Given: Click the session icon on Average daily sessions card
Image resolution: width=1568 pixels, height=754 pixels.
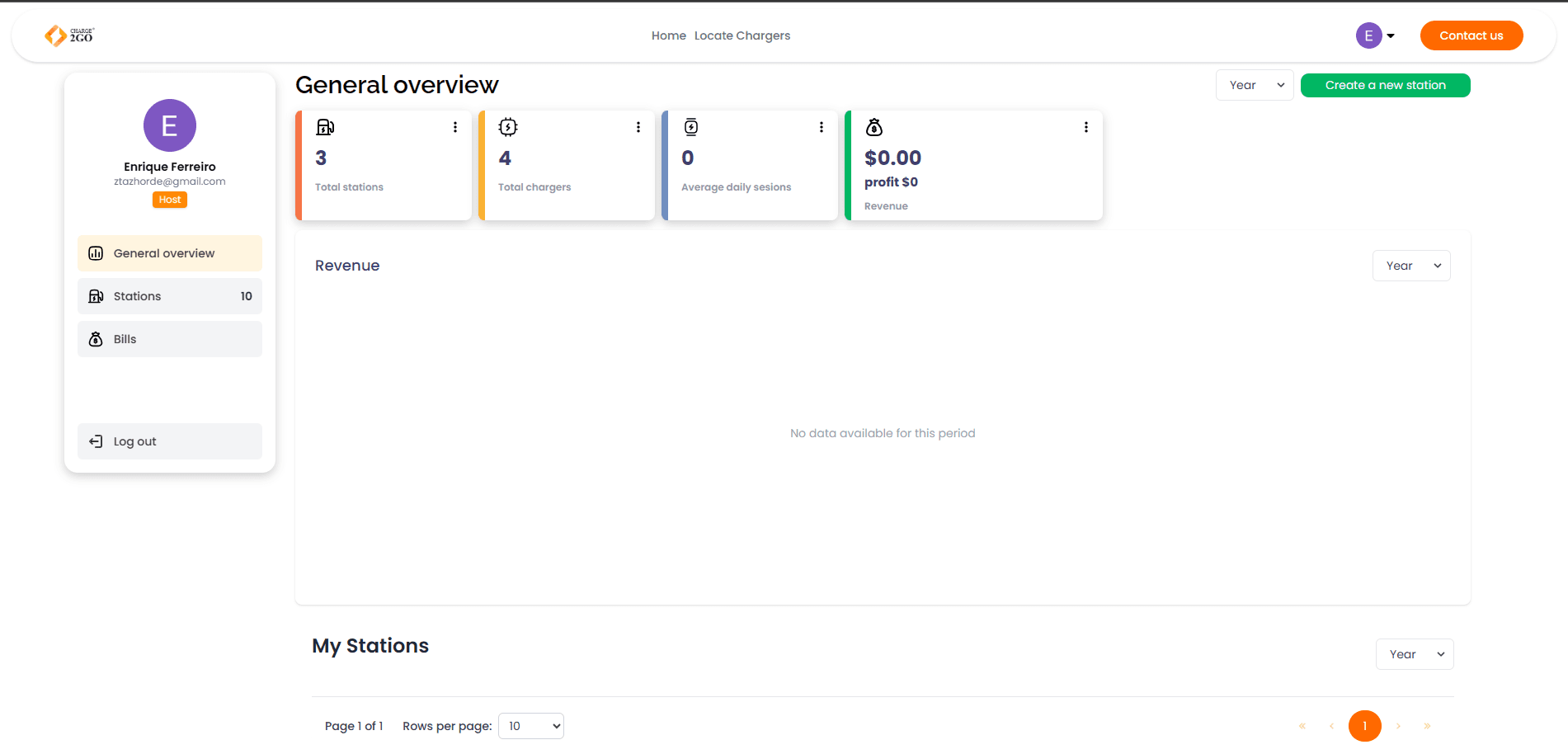Looking at the screenshot, I should (x=691, y=127).
